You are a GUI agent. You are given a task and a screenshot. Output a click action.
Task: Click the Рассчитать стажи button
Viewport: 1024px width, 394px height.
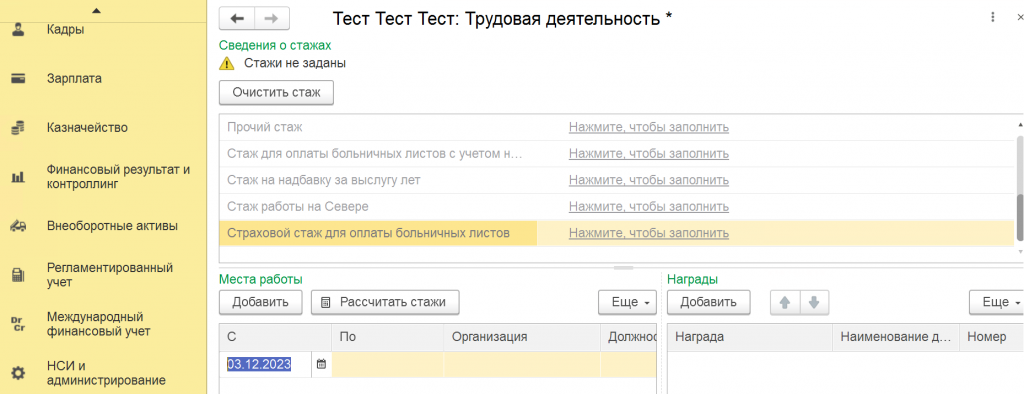pos(385,303)
